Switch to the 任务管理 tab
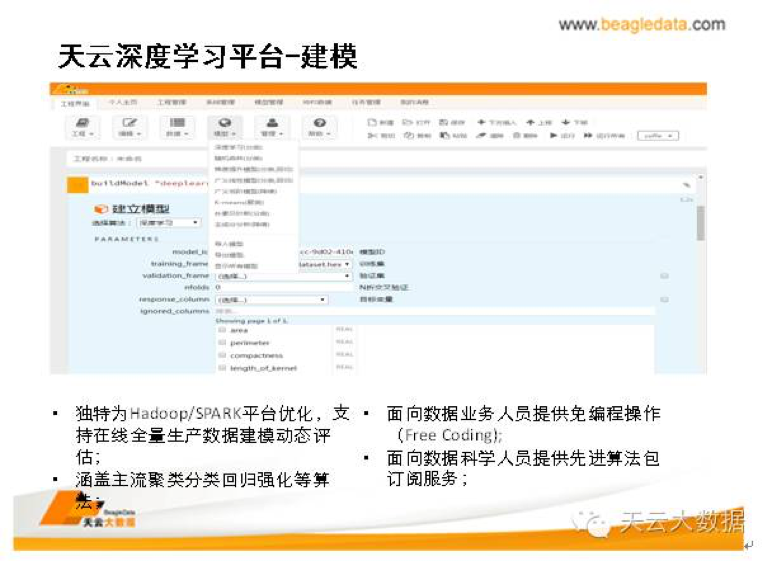This screenshot has width=772, height=561. pyautogui.click(x=366, y=102)
